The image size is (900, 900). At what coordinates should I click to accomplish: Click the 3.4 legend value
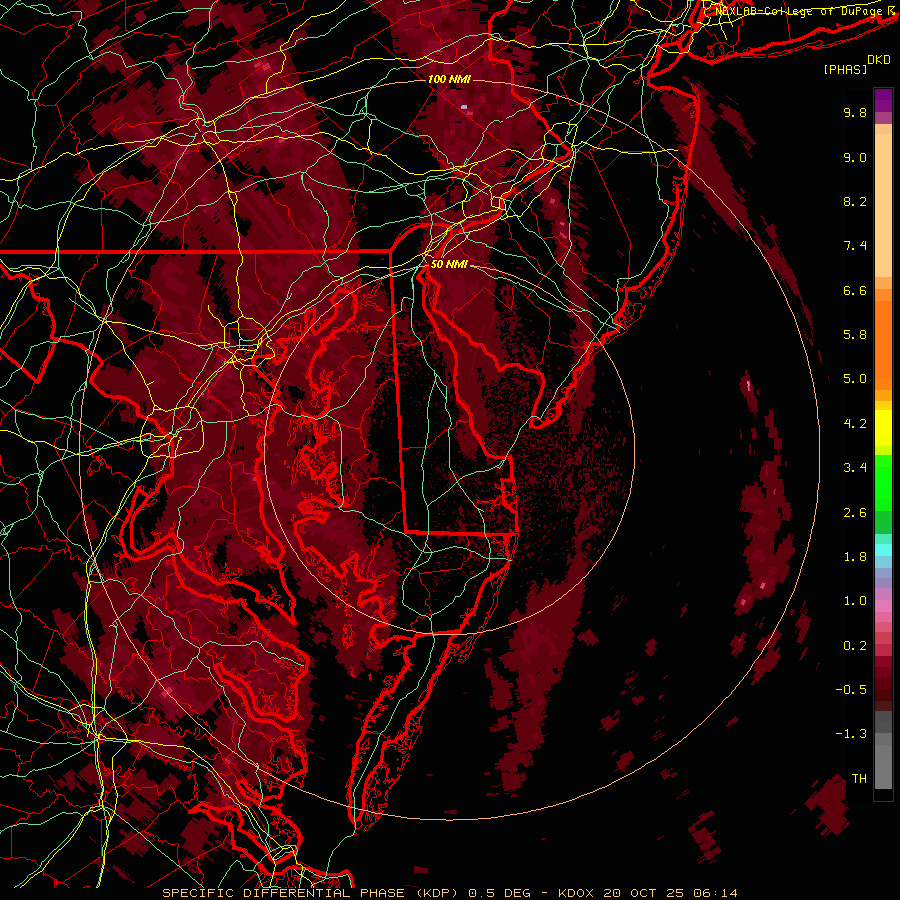(855, 468)
